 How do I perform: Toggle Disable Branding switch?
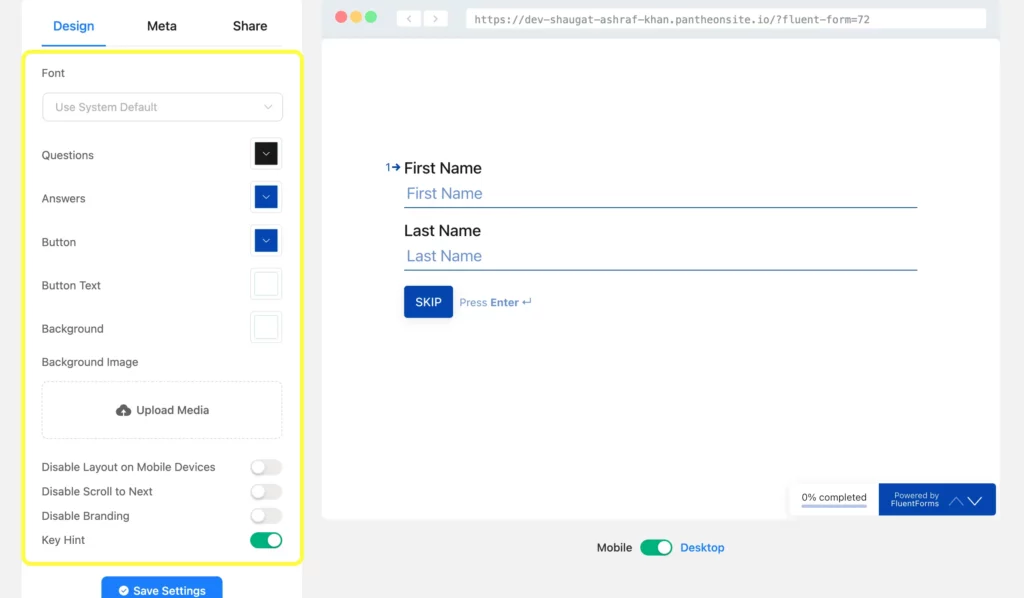[266, 516]
